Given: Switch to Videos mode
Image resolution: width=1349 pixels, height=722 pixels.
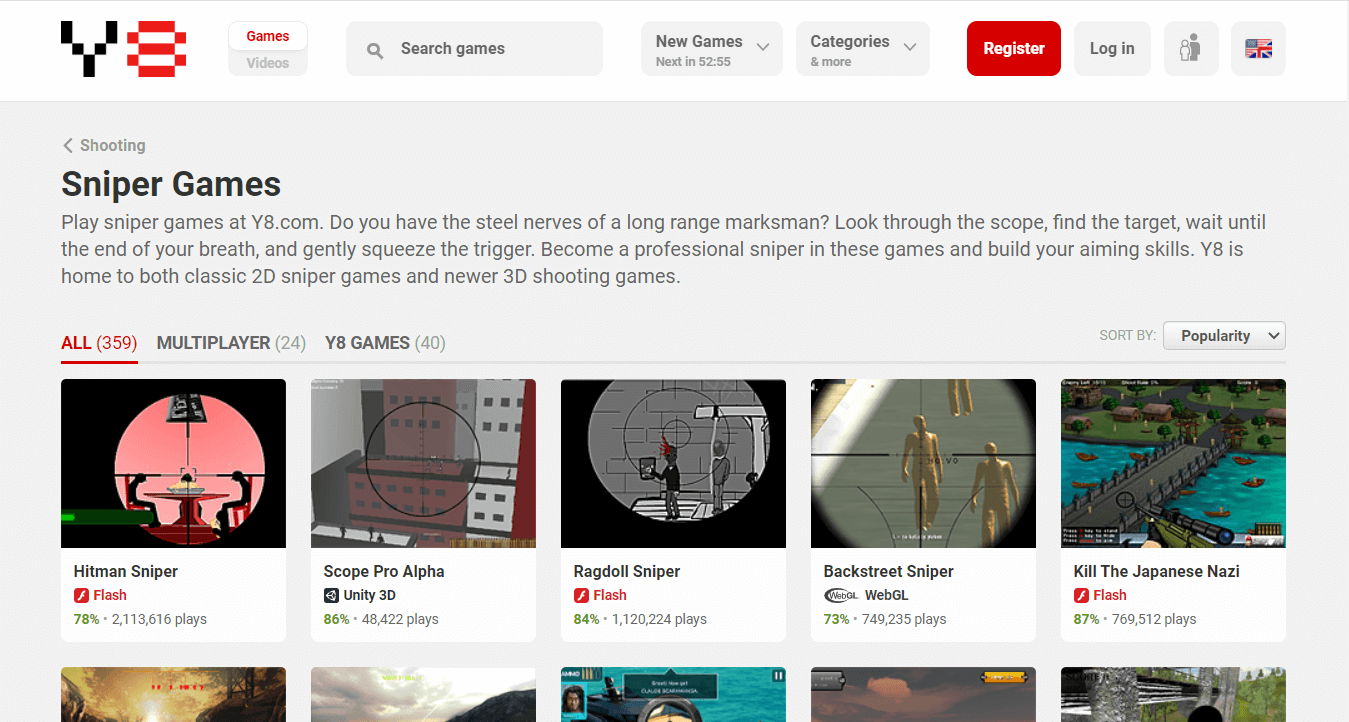Looking at the screenshot, I should pyautogui.click(x=268, y=63).
